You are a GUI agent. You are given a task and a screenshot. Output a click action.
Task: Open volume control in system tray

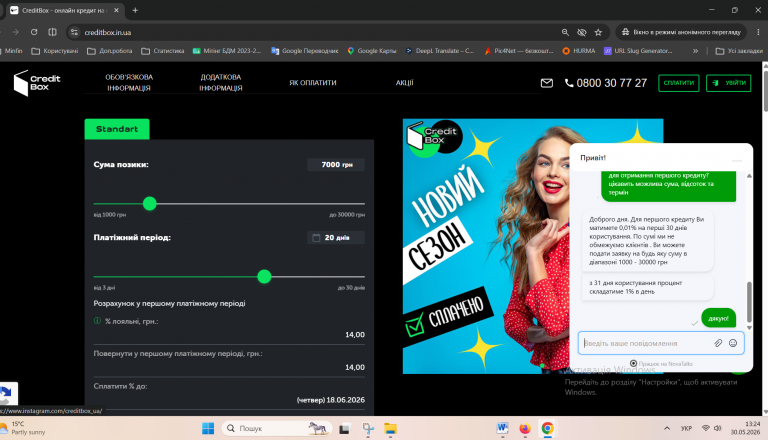click(x=718, y=428)
